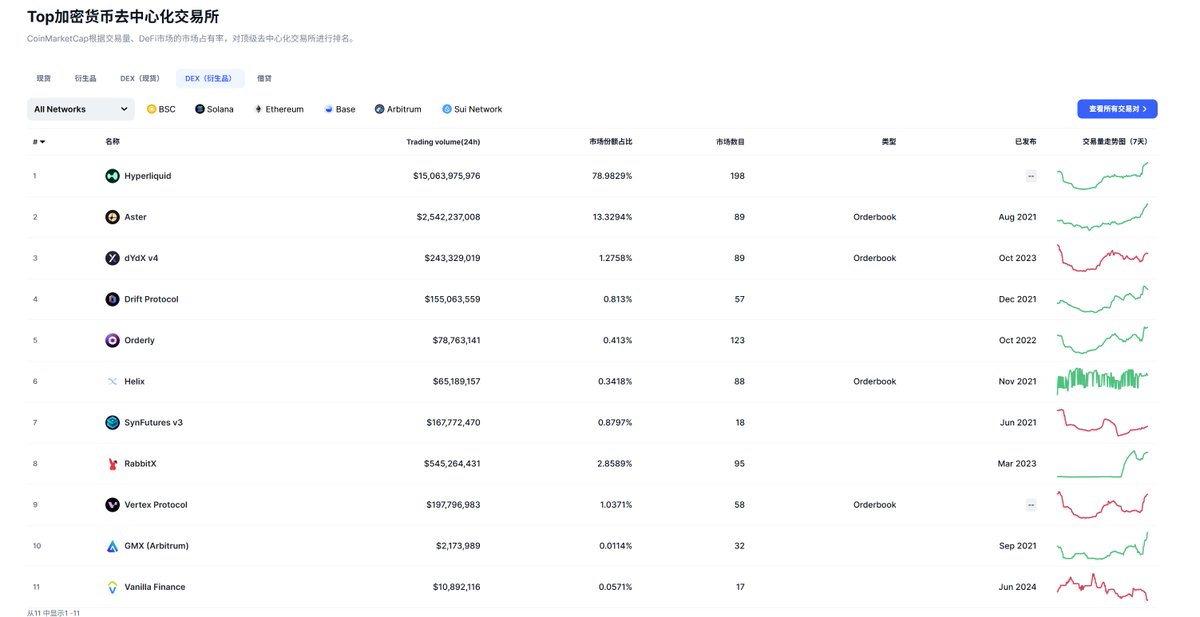Click the market share value 13.3294%
This screenshot has height=617, width=1200.
(611, 217)
